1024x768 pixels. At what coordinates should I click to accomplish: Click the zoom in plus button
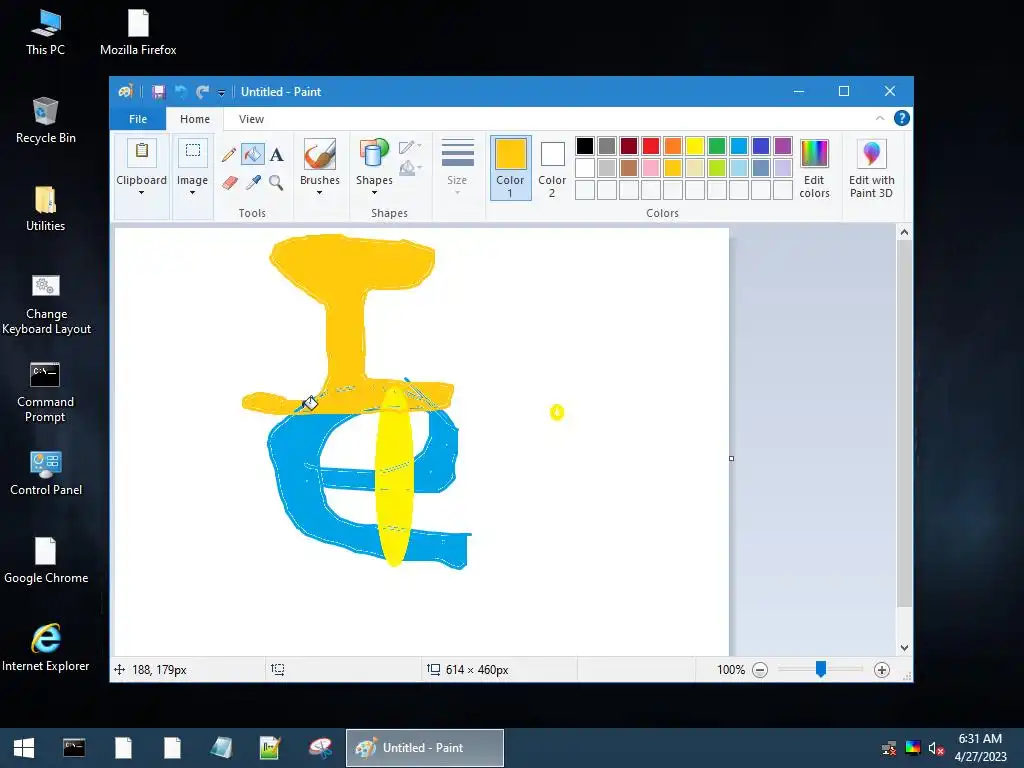[x=882, y=670]
